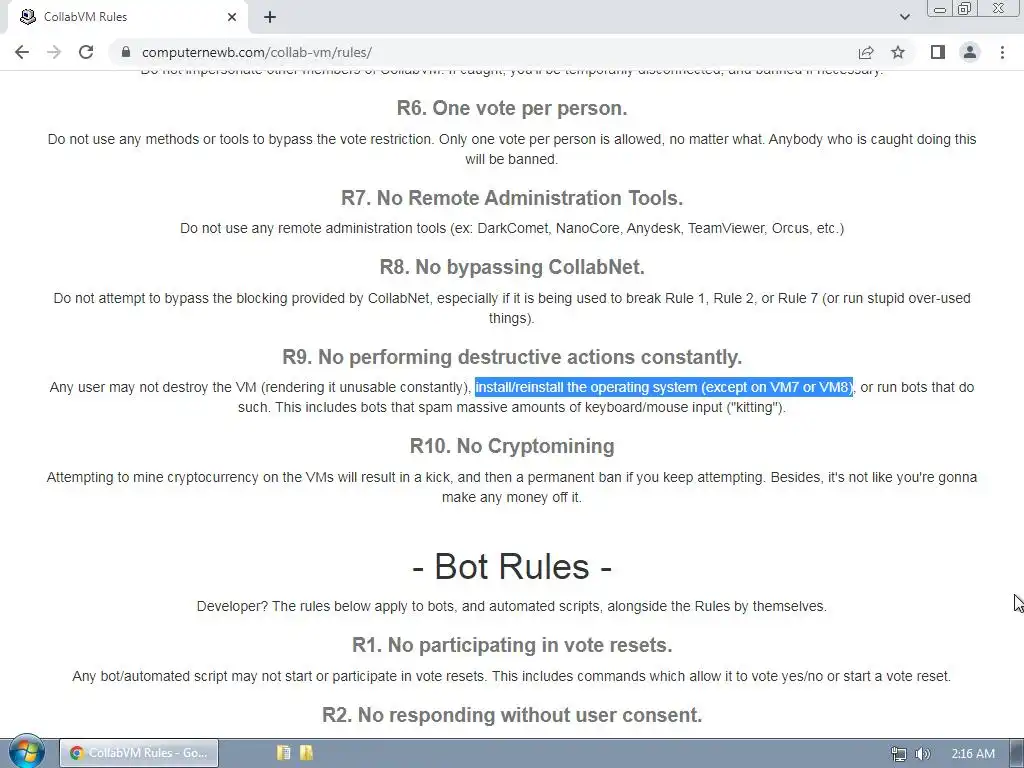Select the CollabVM Rules tab
The image size is (1024, 768).
point(127,17)
